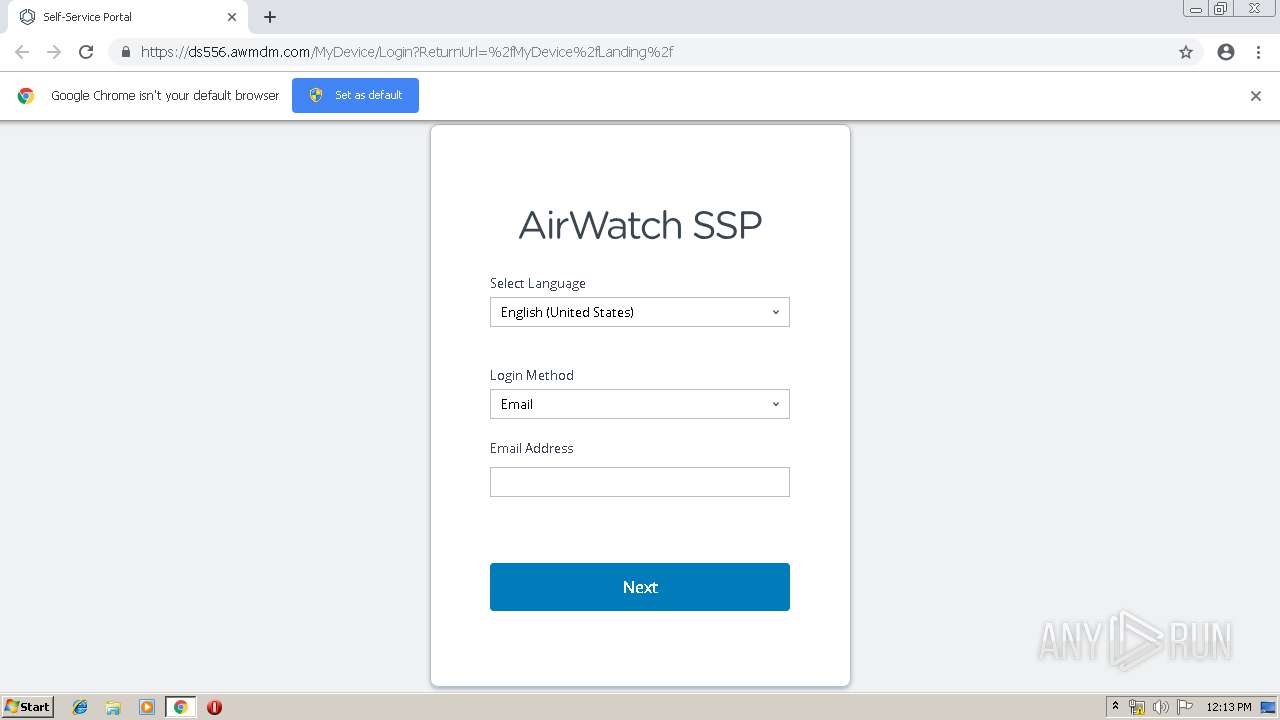Click the padlock site security icon
1280x720 pixels.
[x=125, y=52]
